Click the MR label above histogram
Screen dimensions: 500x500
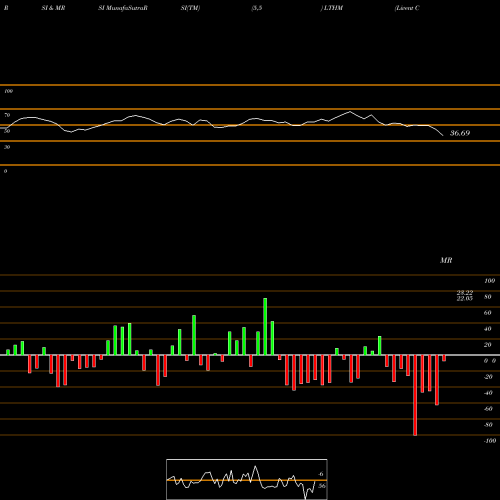point(446,260)
